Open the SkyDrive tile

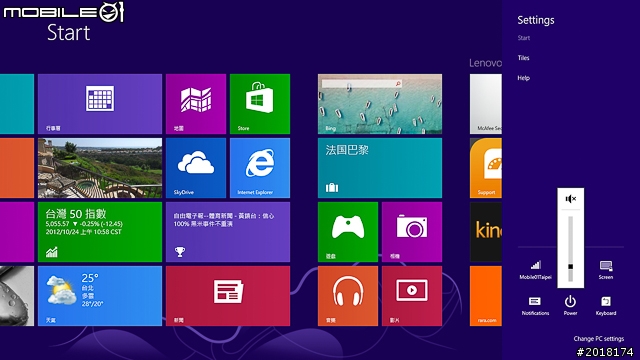point(196,168)
